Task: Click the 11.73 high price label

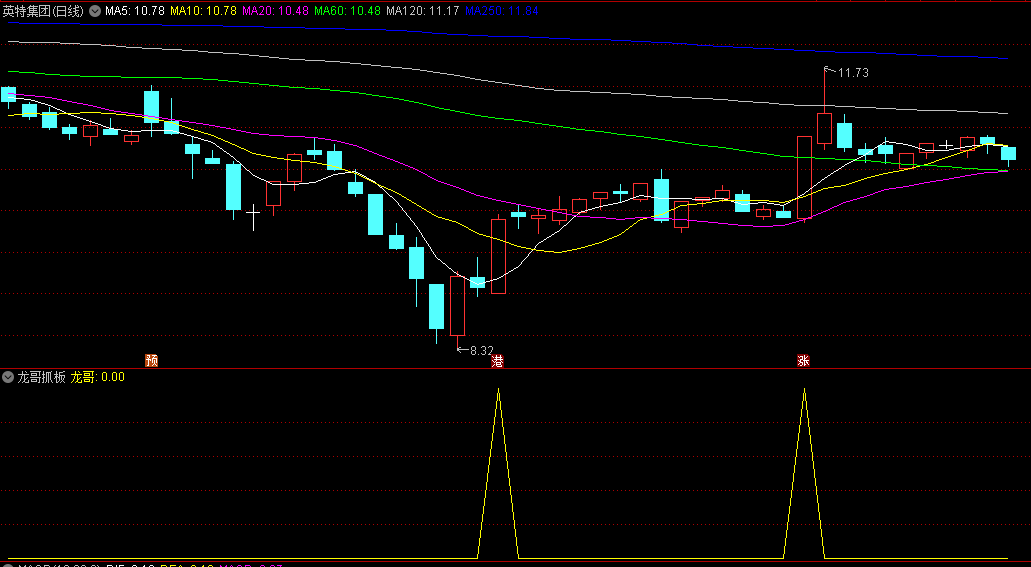Action: tap(853, 73)
